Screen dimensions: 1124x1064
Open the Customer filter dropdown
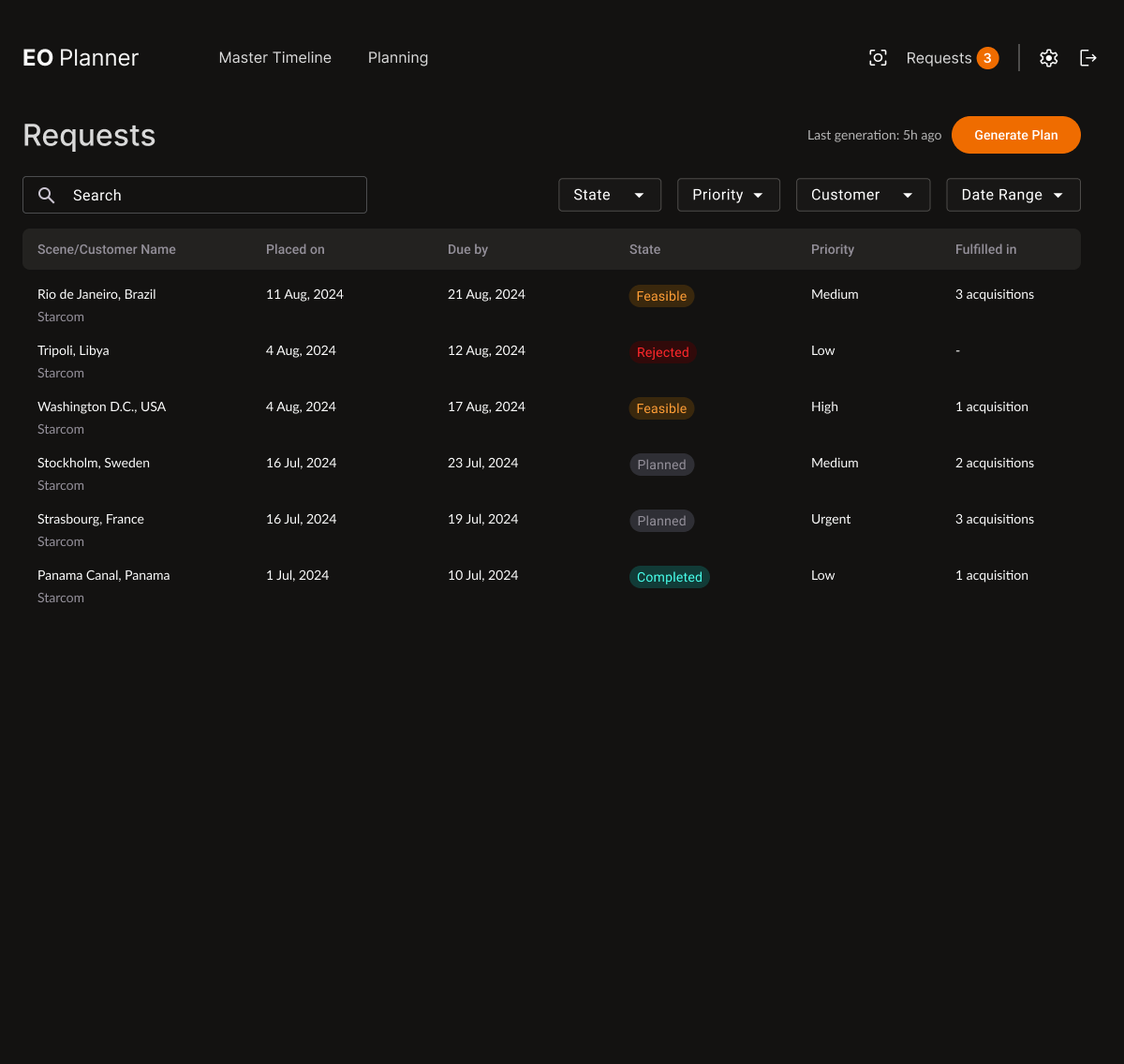pos(863,195)
